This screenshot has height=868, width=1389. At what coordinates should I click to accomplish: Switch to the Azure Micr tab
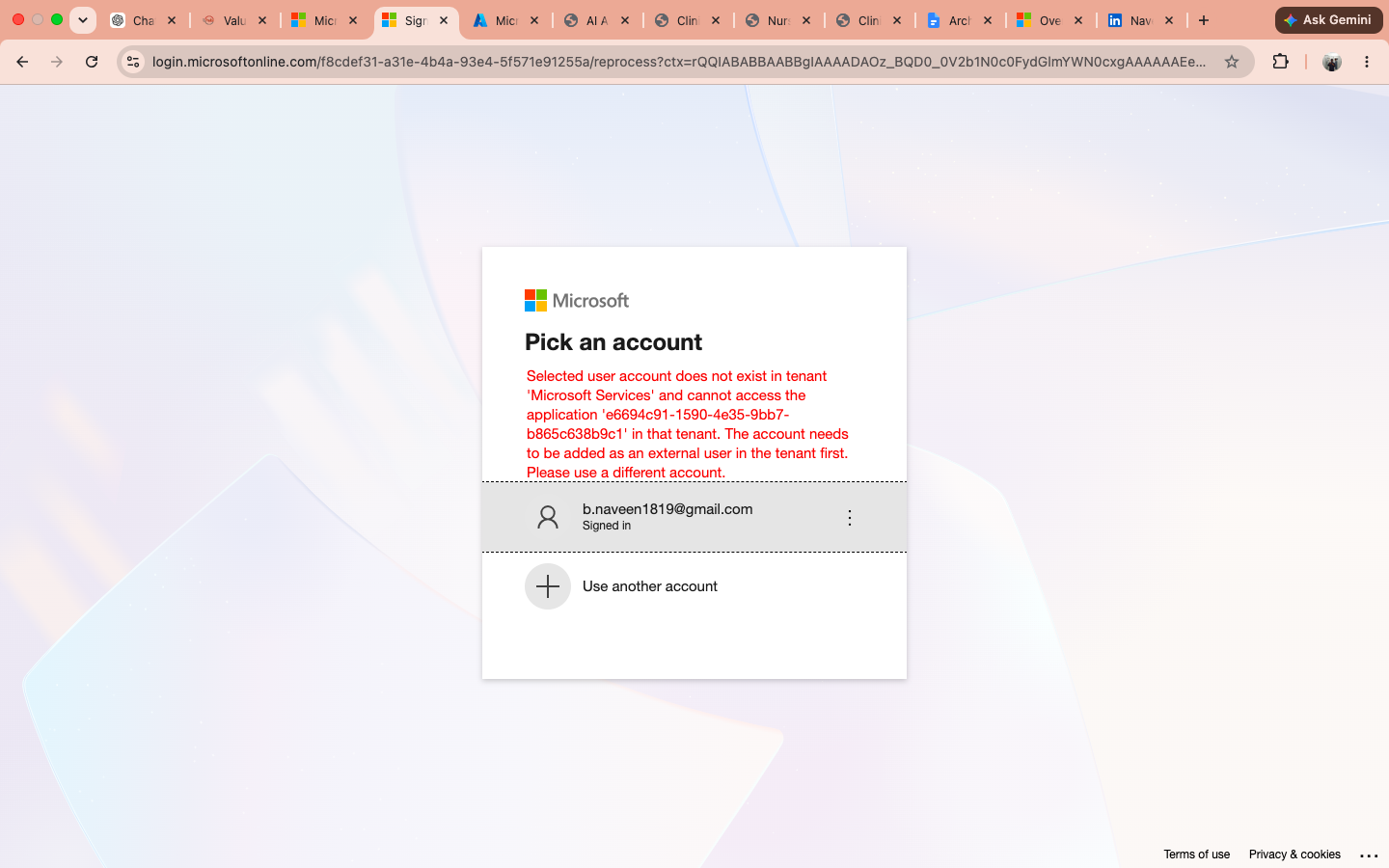(x=506, y=20)
